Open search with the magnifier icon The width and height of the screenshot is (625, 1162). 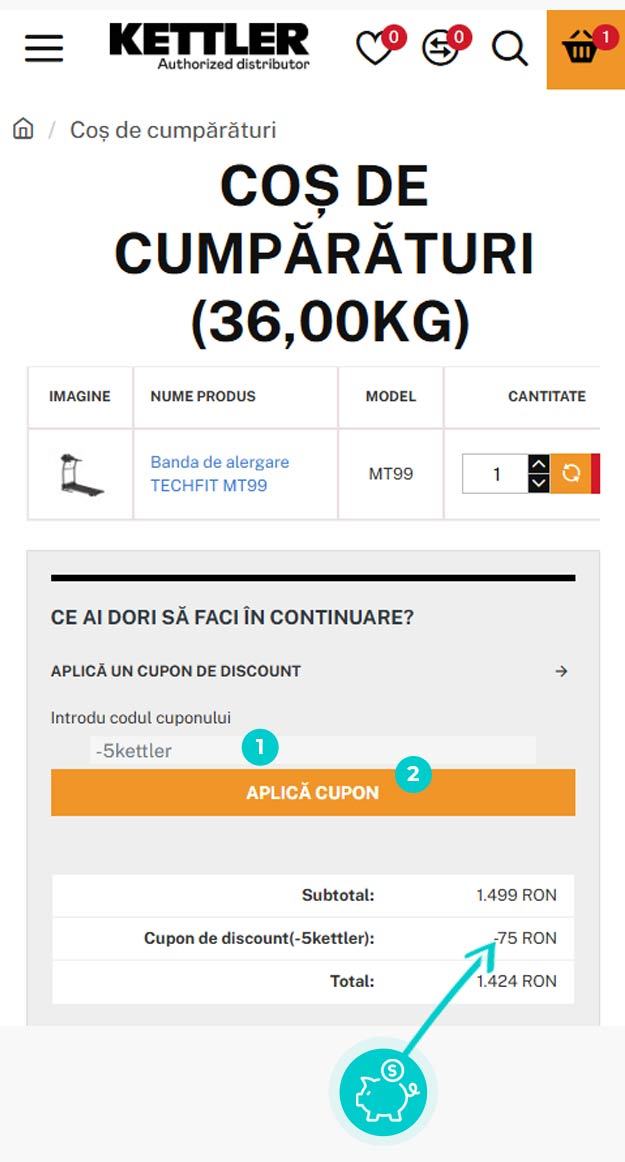[510, 49]
